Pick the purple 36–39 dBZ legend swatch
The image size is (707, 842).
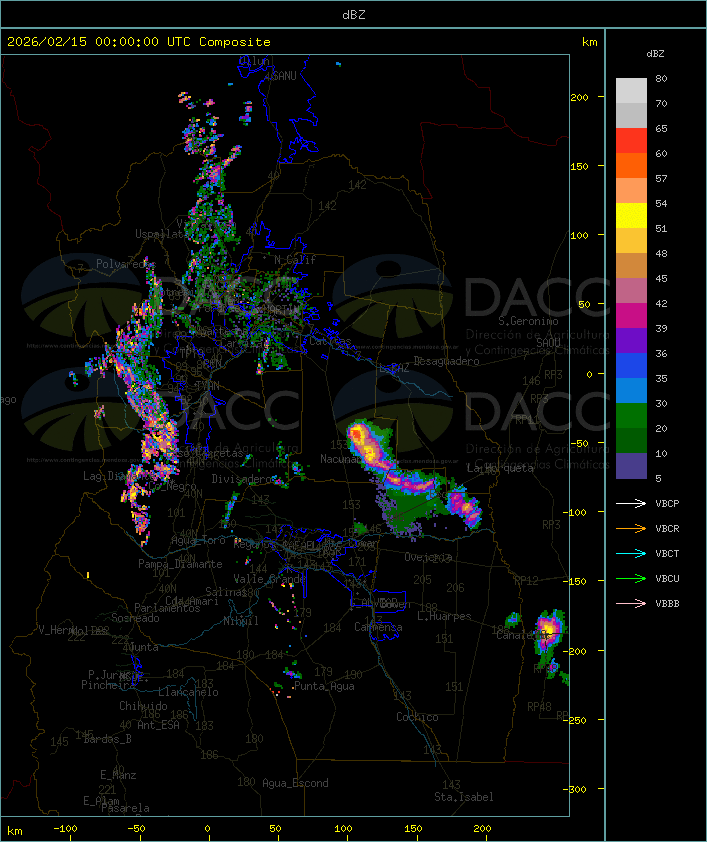631,340
